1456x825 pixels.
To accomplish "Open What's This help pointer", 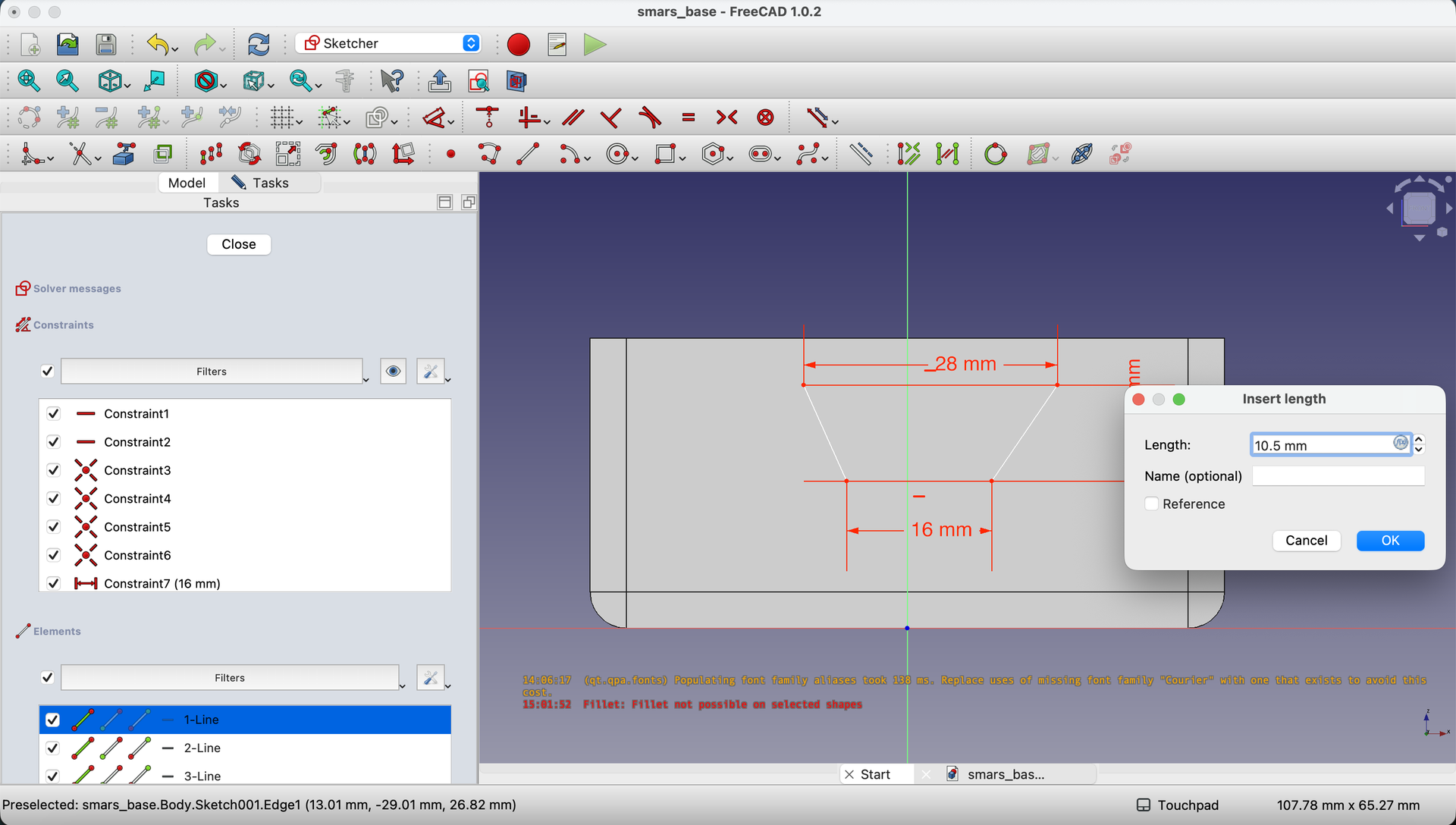I will [392, 80].
